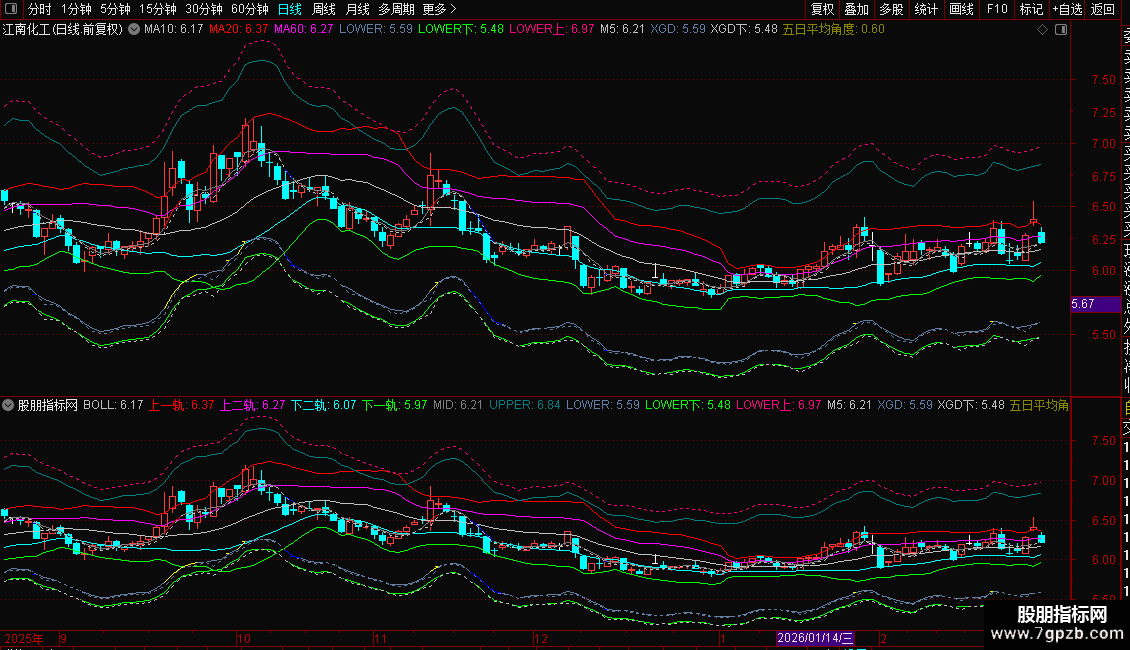Click the 2026/01/14/三 date marker
Viewport: 1130px width, 650px height.
[815, 638]
